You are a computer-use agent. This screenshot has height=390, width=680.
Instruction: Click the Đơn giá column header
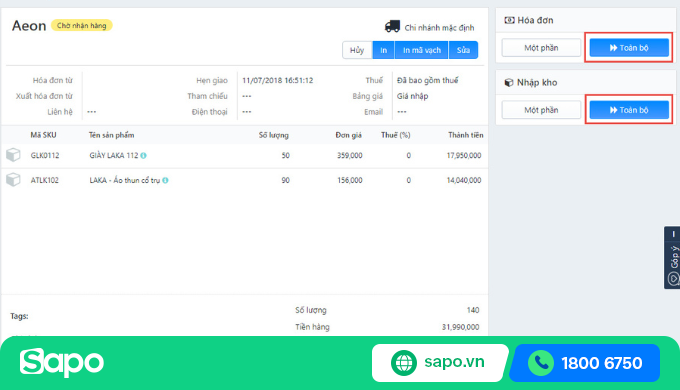[349, 135]
